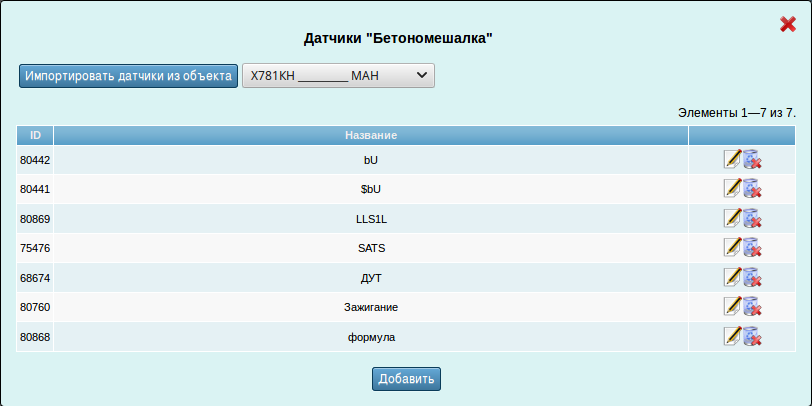Delete the формула sensor
The height and width of the screenshot is (406, 812).
point(752,336)
